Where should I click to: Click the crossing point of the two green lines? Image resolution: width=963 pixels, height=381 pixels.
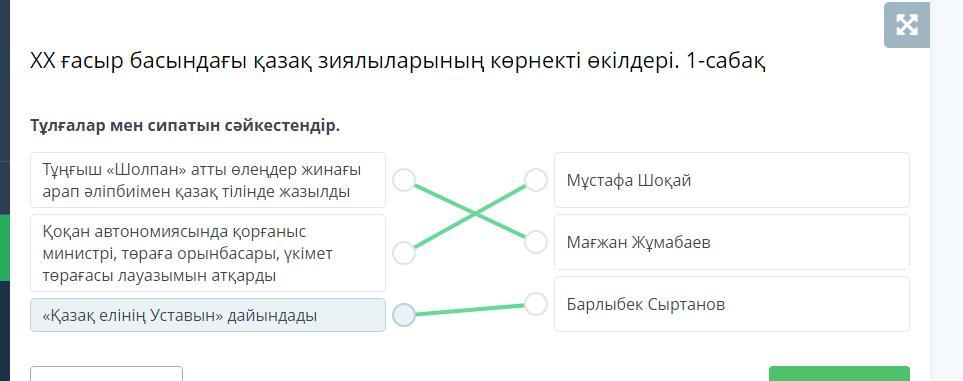(x=474, y=213)
